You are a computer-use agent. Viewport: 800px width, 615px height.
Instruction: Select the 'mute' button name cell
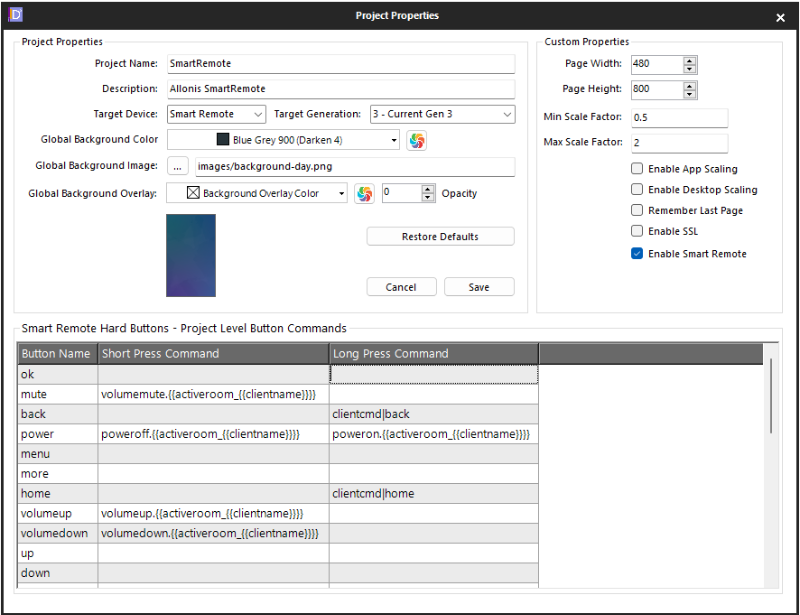58,395
